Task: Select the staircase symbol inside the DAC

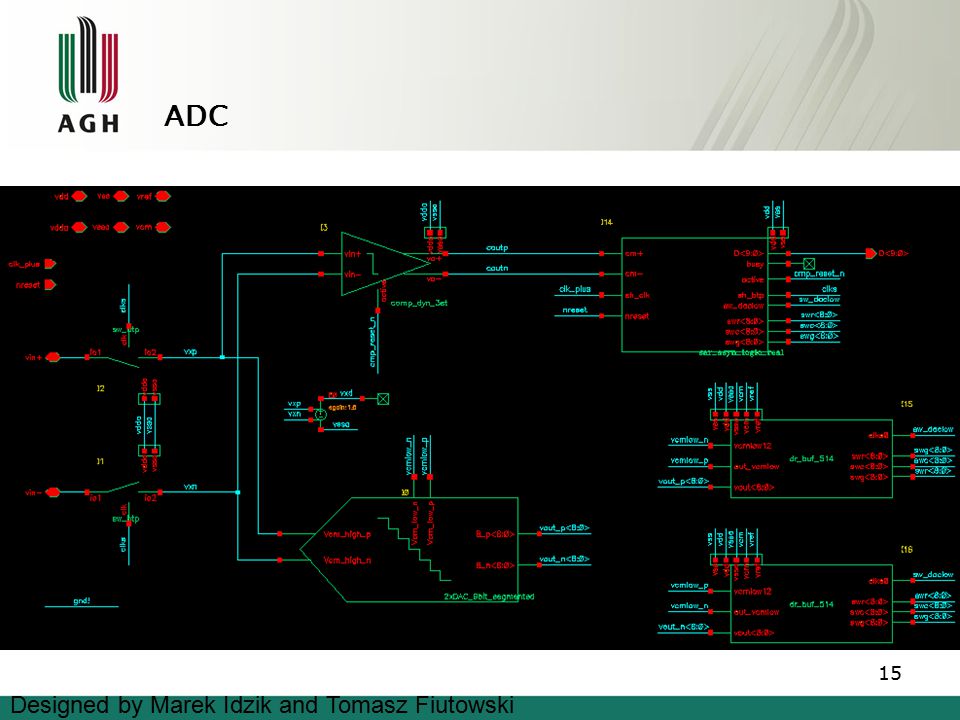Action: [x=414, y=549]
